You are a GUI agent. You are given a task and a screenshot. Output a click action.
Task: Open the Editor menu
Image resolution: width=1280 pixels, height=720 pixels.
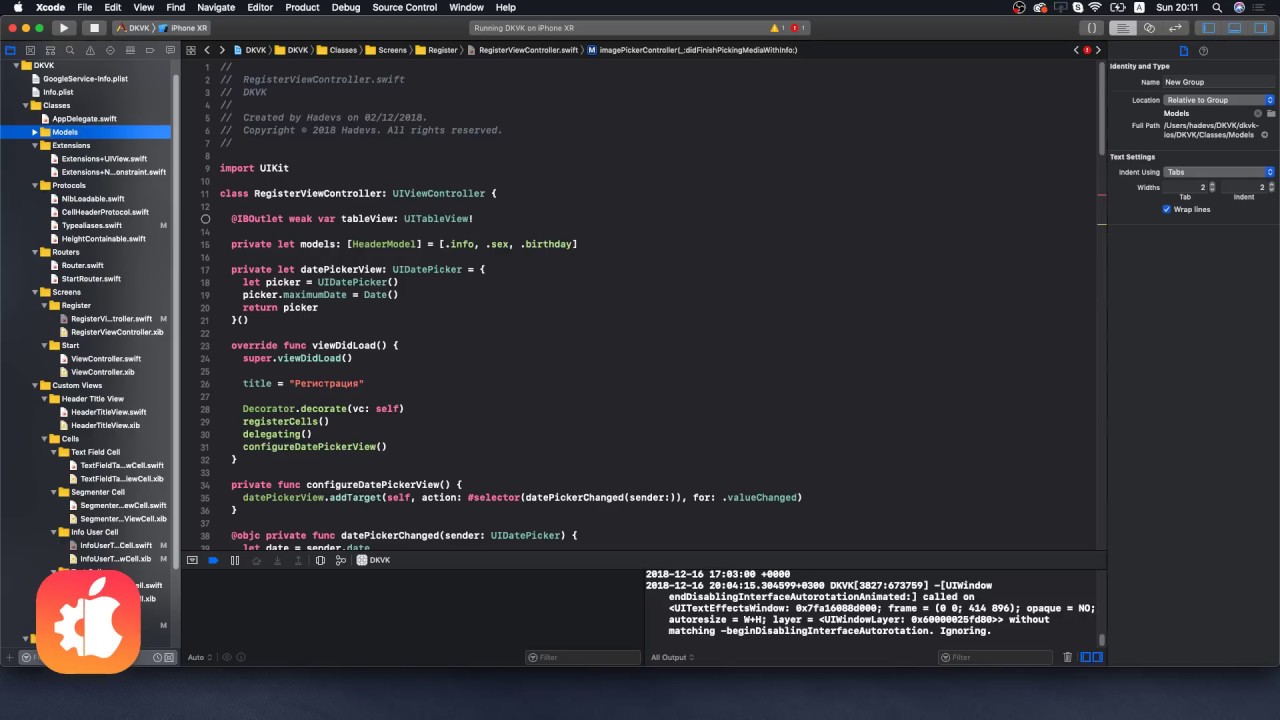(260, 7)
